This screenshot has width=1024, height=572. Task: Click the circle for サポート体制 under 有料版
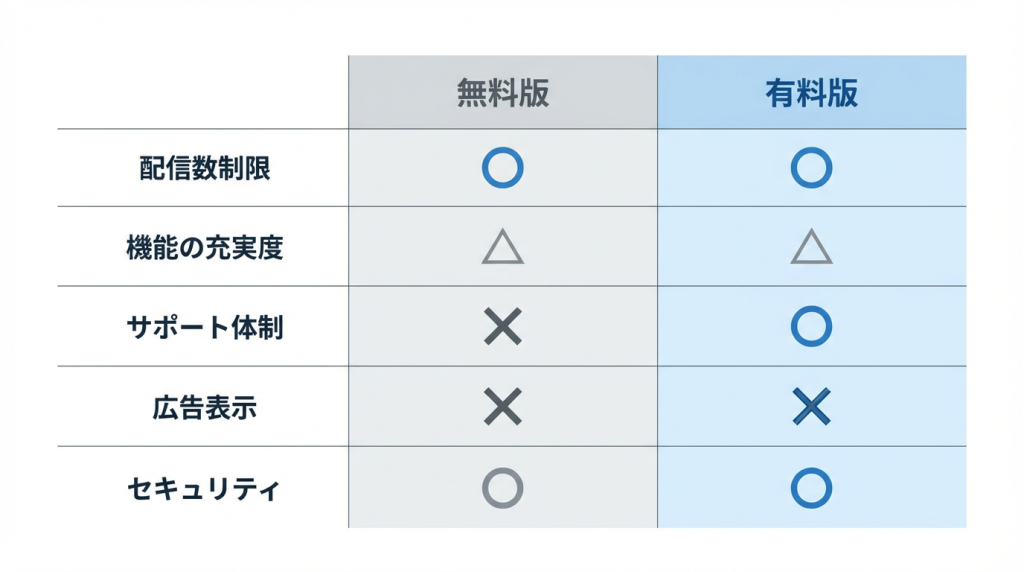pyautogui.click(x=811, y=327)
